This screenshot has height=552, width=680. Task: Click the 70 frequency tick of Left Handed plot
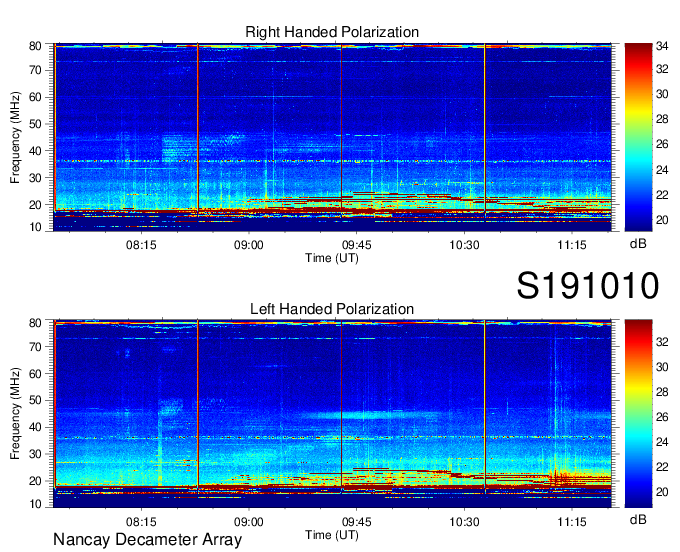pos(35,346)
